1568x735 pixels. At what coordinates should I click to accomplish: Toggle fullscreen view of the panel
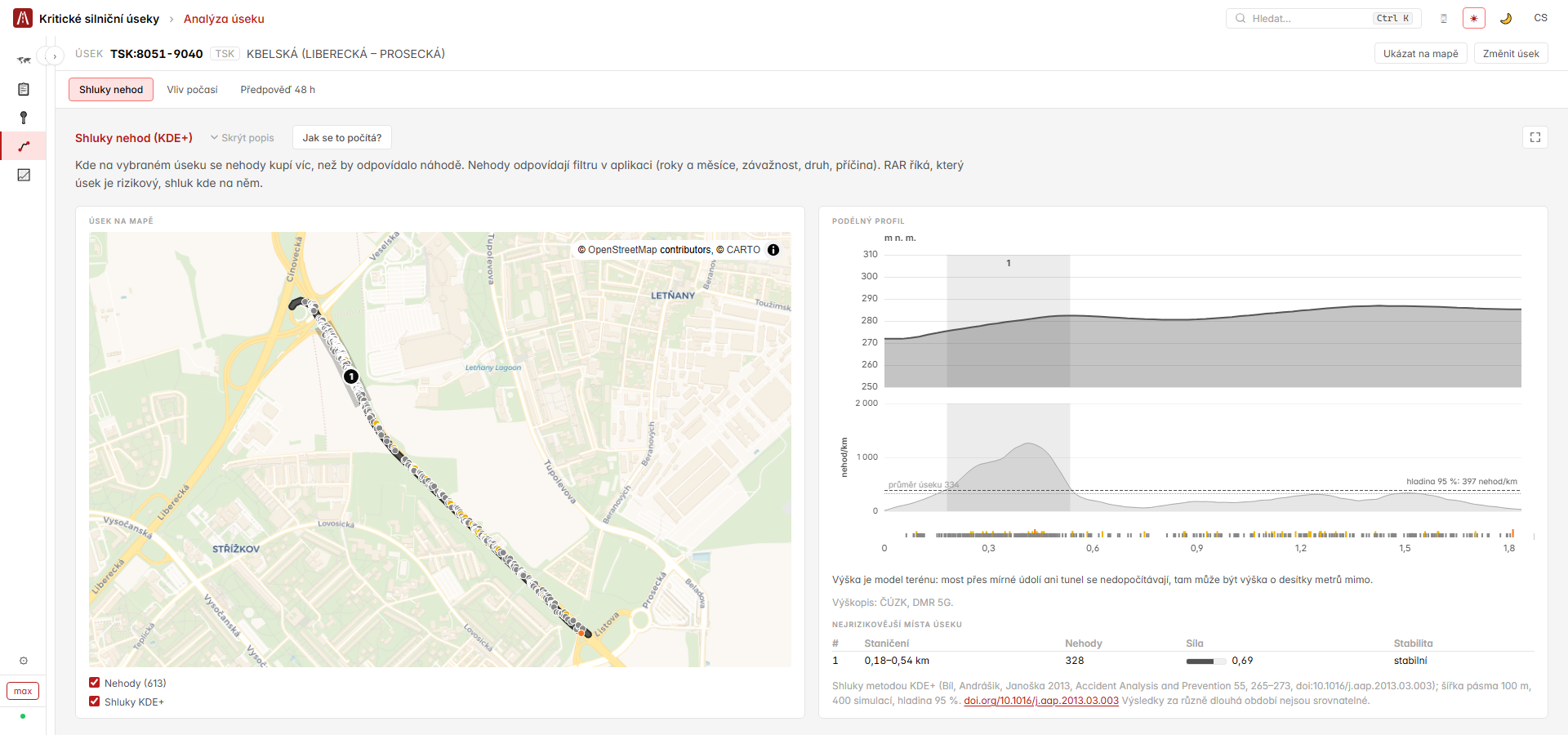[x=1535, y=137]
